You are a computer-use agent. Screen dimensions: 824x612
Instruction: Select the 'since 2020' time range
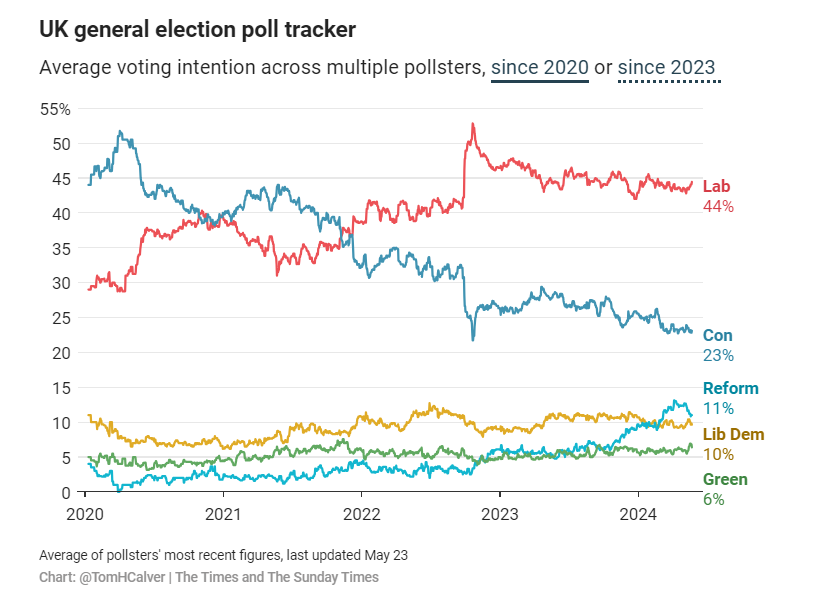coord(539,68)
